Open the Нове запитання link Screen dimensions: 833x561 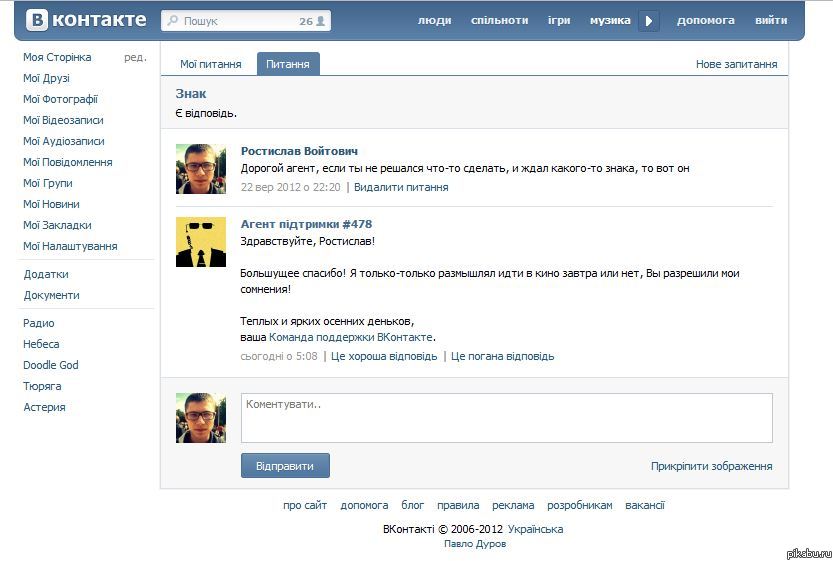pos(736,64)
